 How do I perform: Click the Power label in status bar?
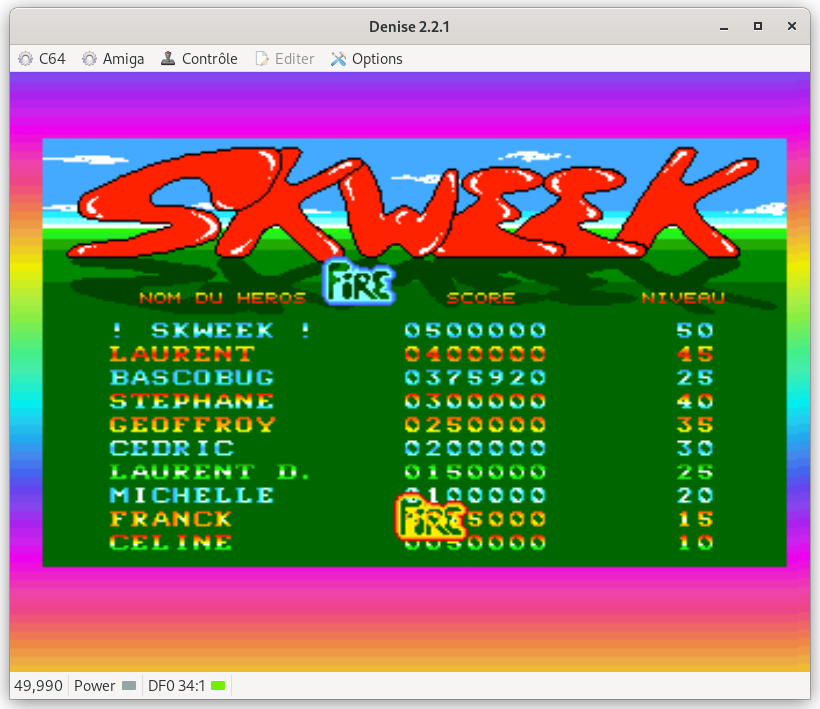[x=94, y=685]
